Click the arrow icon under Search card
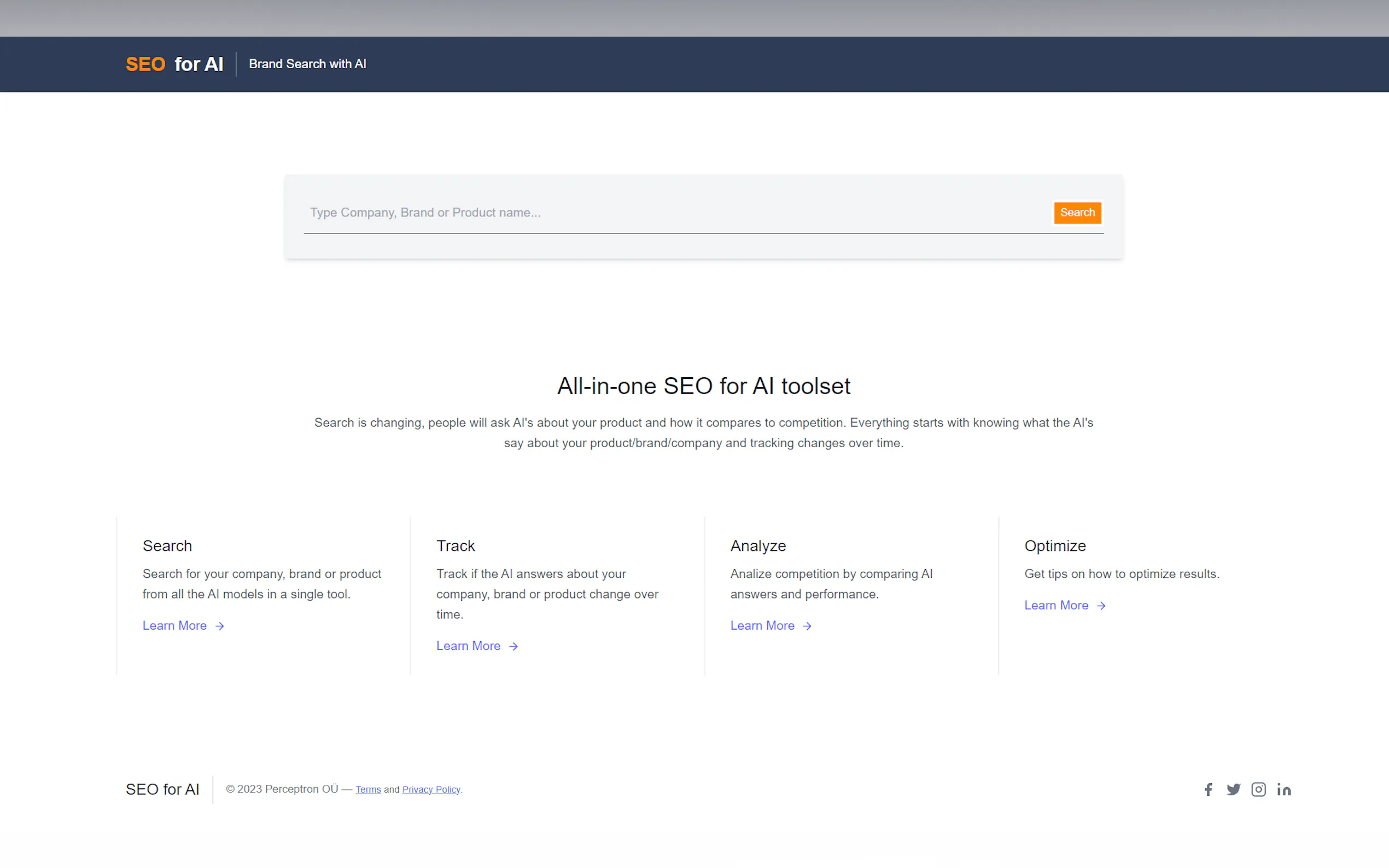The image size is (1389, 868). tap(219, 626)
